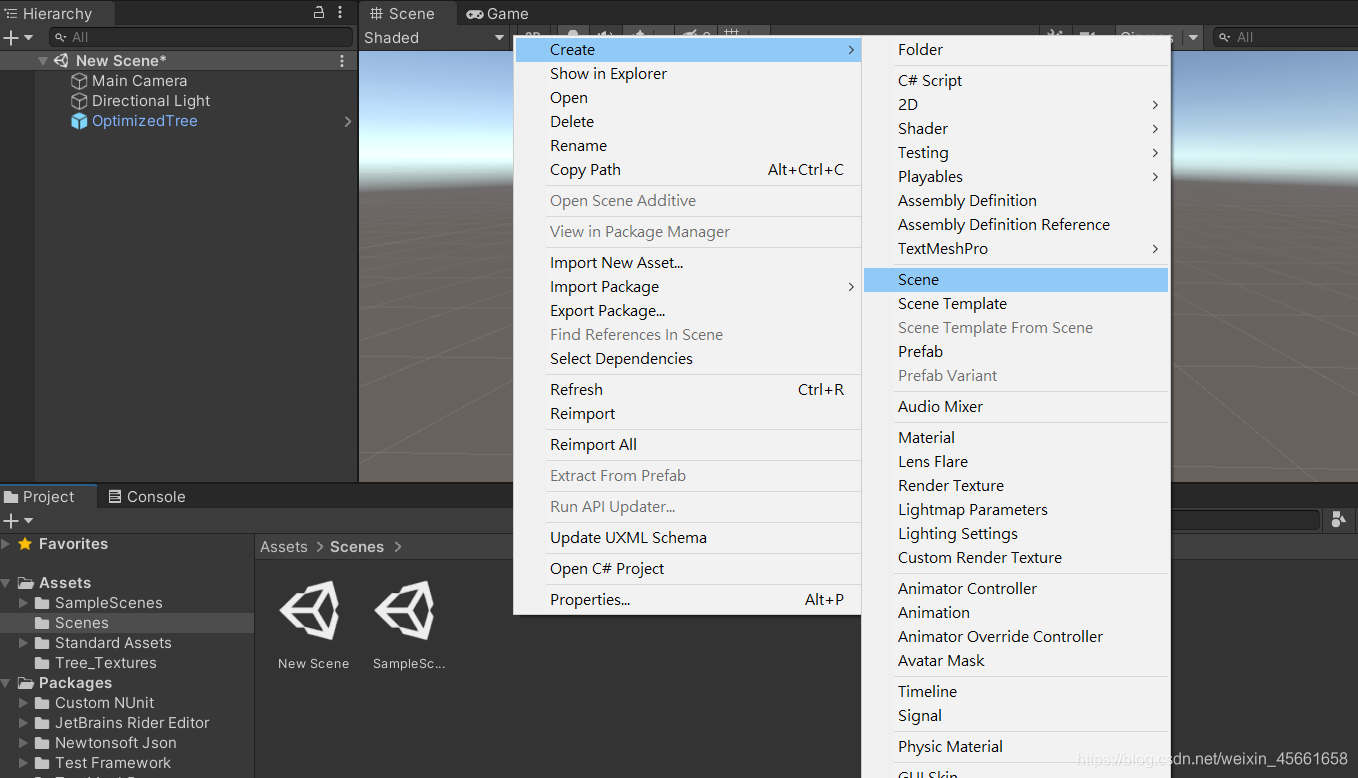
Task: Toggle the Hierarchy panel lock icon
Action: (x=319, y=13)
